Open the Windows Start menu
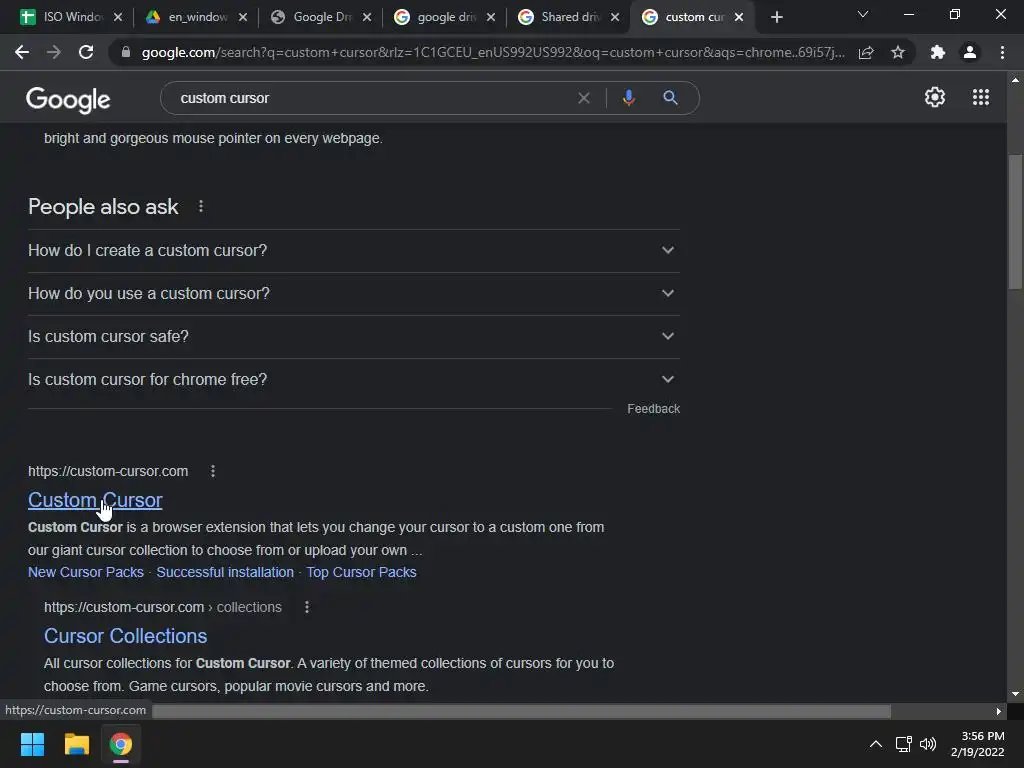1024x768 pixels. point(32,744)
